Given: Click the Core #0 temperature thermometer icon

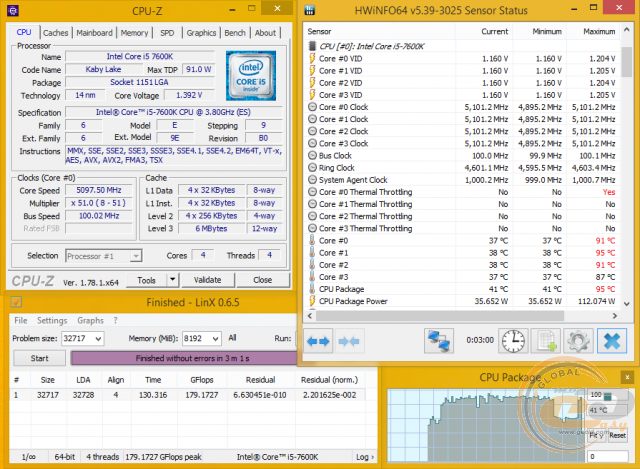Looking at the screenshot, I should click(312, 240).
